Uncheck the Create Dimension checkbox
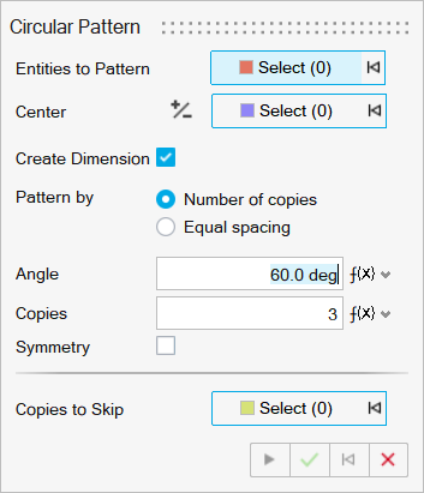 (x=166, y=157)
